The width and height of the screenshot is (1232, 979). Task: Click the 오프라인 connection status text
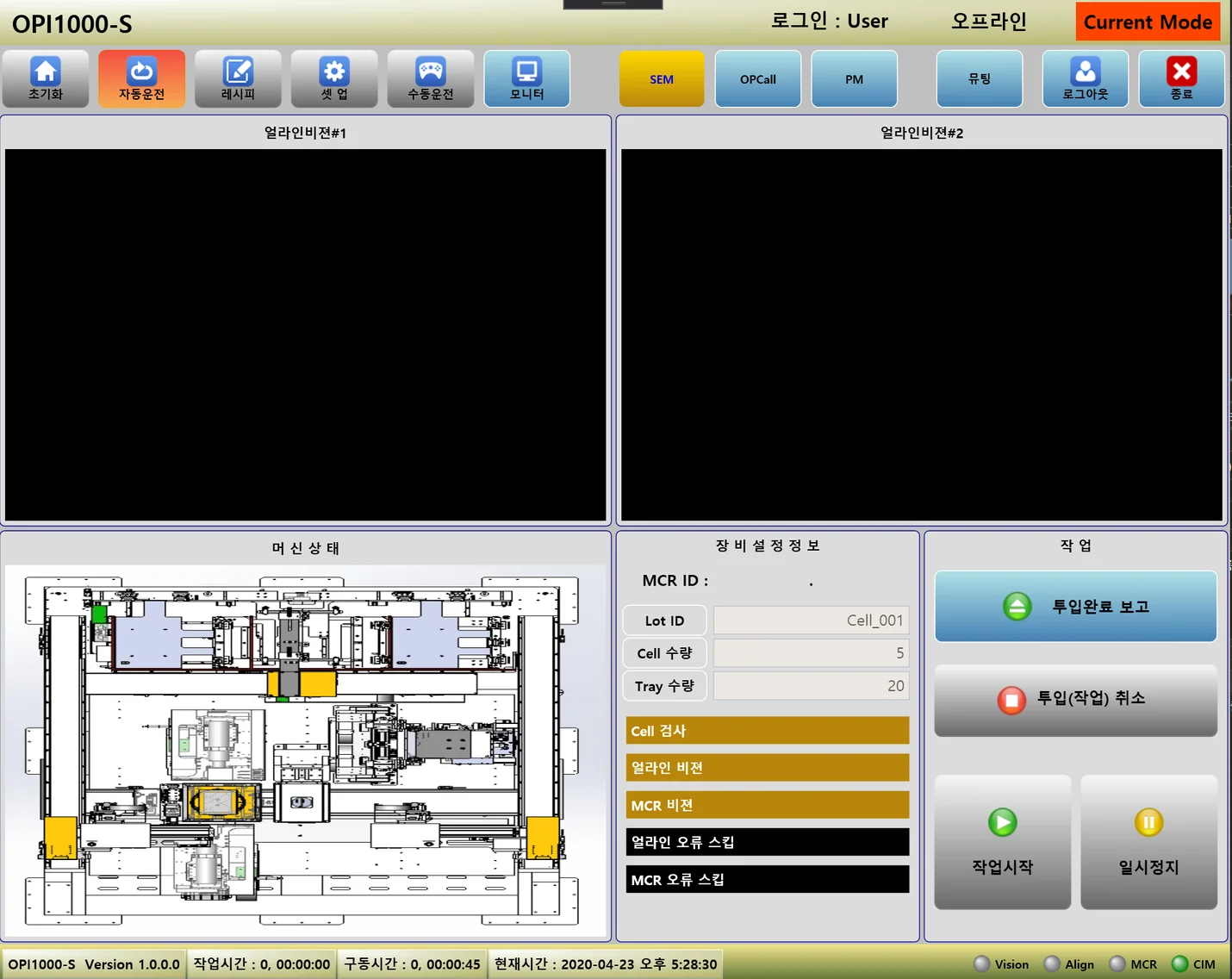pyautogui.click(x=988, y=22)
